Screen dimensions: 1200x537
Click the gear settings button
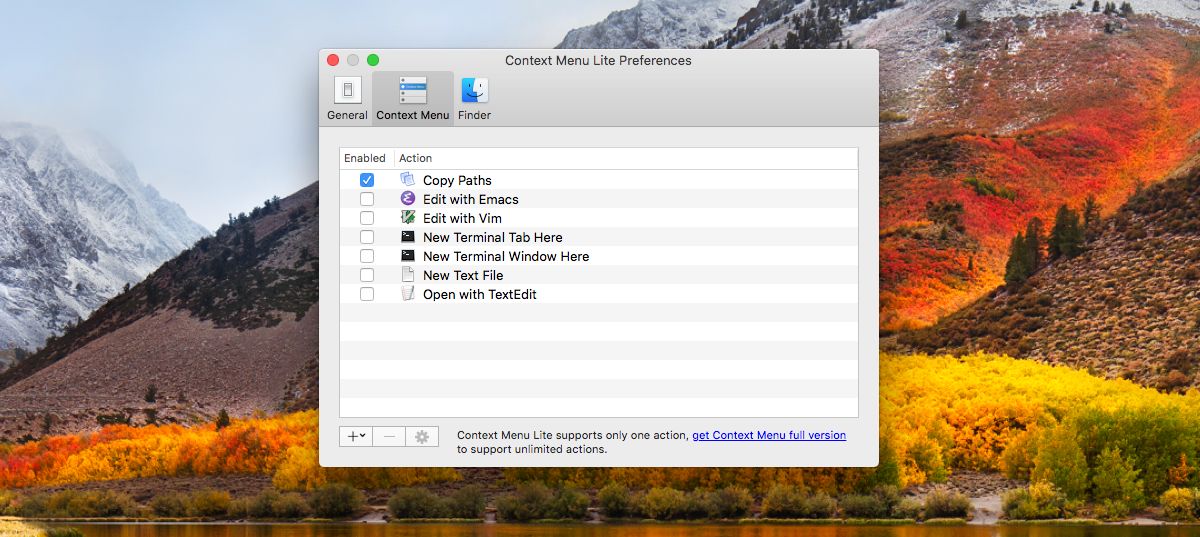click(422, 436)
